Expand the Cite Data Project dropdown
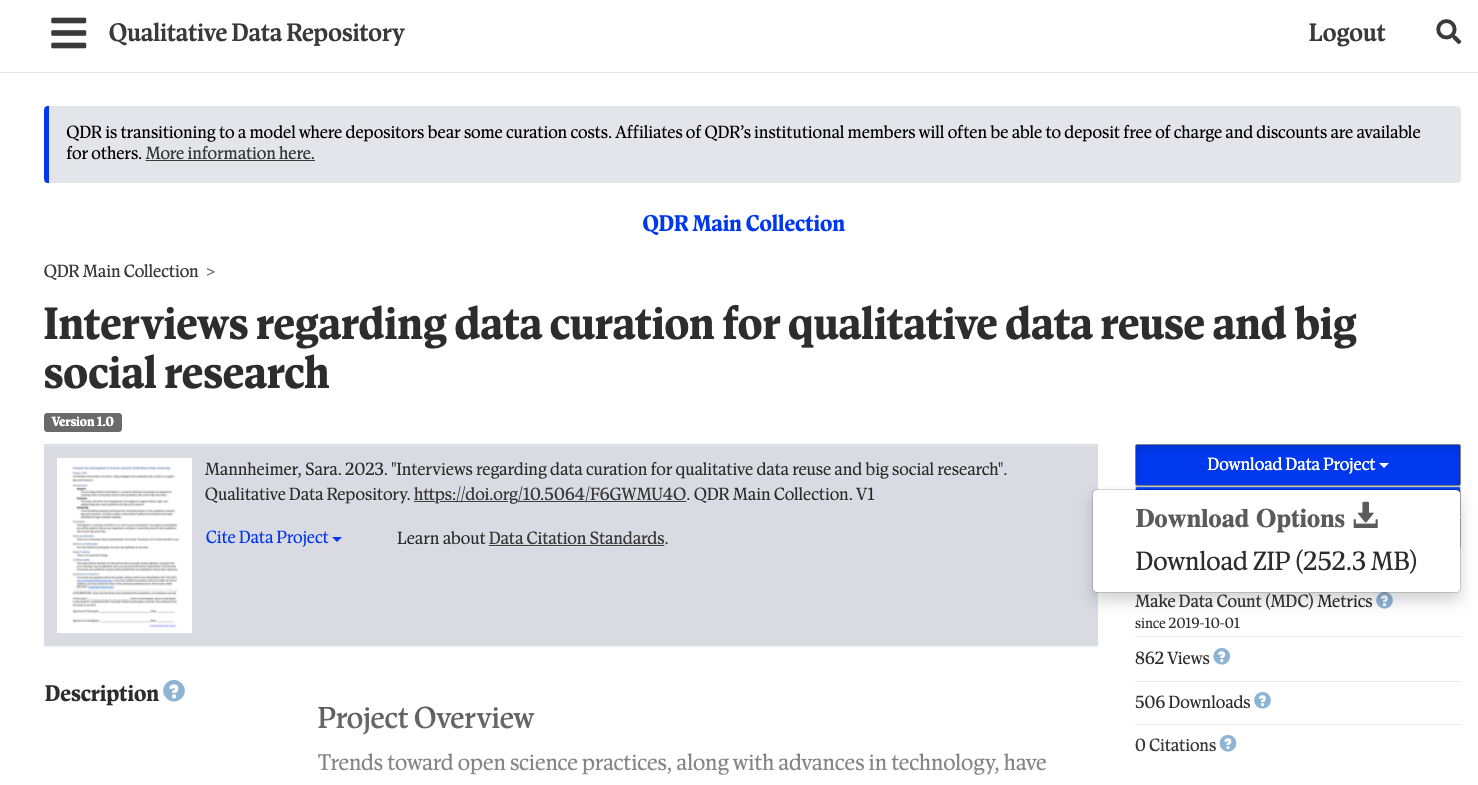 [272, 537]
